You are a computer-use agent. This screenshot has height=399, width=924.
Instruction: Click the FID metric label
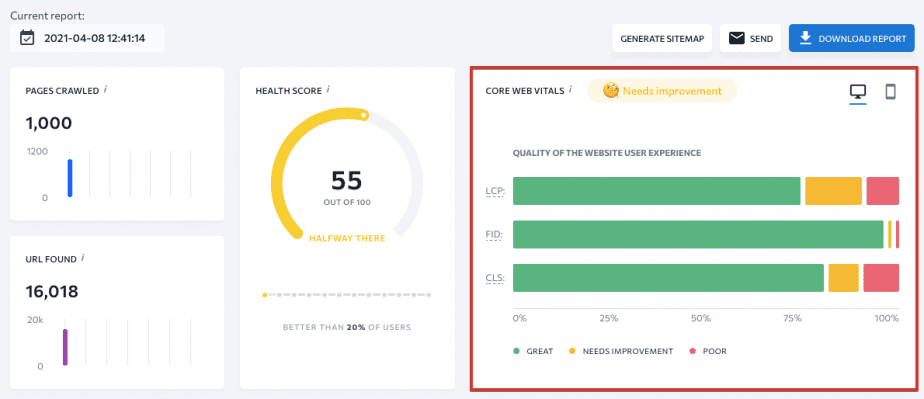(x=495, y=235)
